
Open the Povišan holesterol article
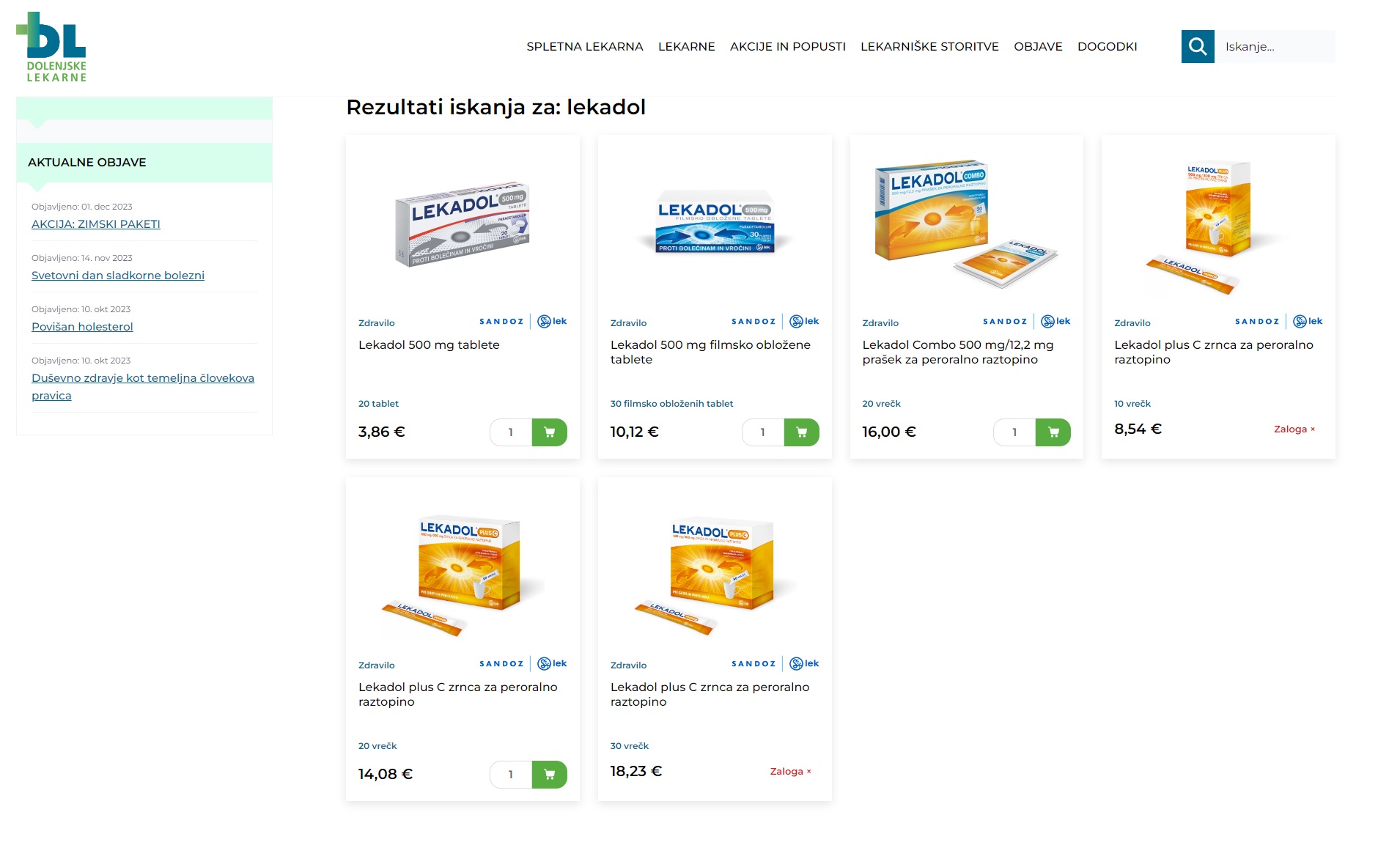[82, 327]
